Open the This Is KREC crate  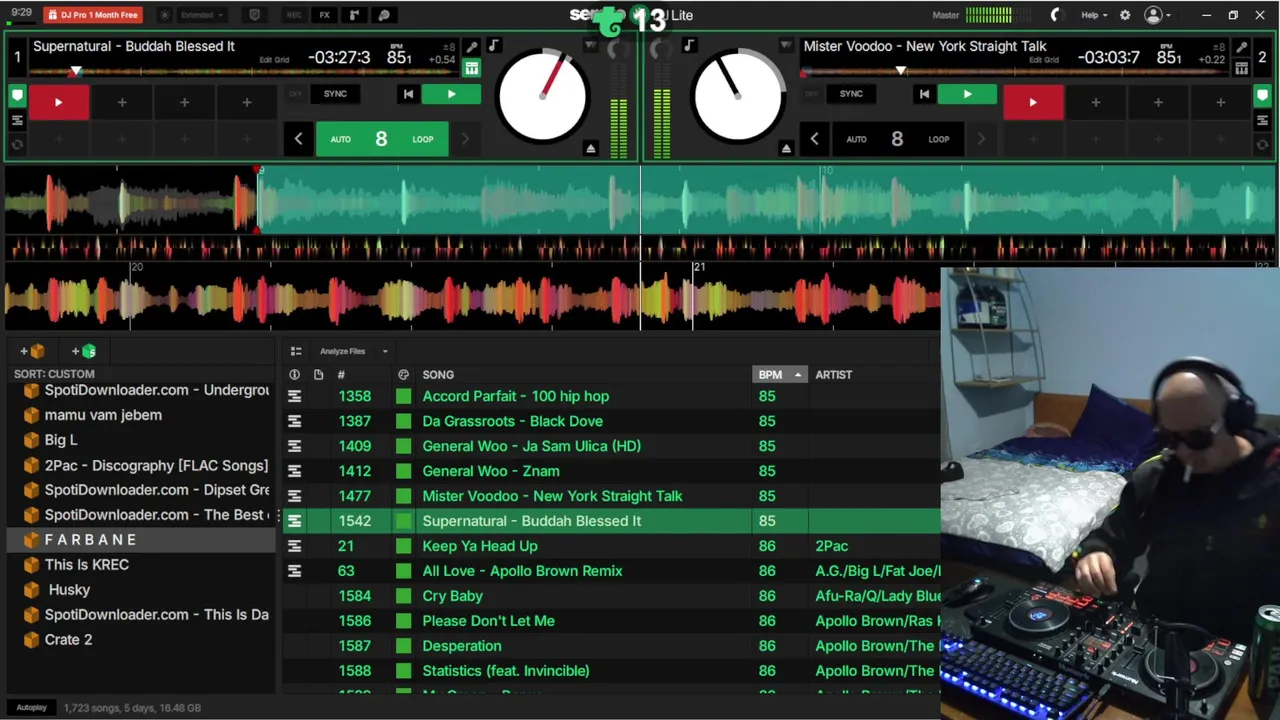tap(86, 565)
